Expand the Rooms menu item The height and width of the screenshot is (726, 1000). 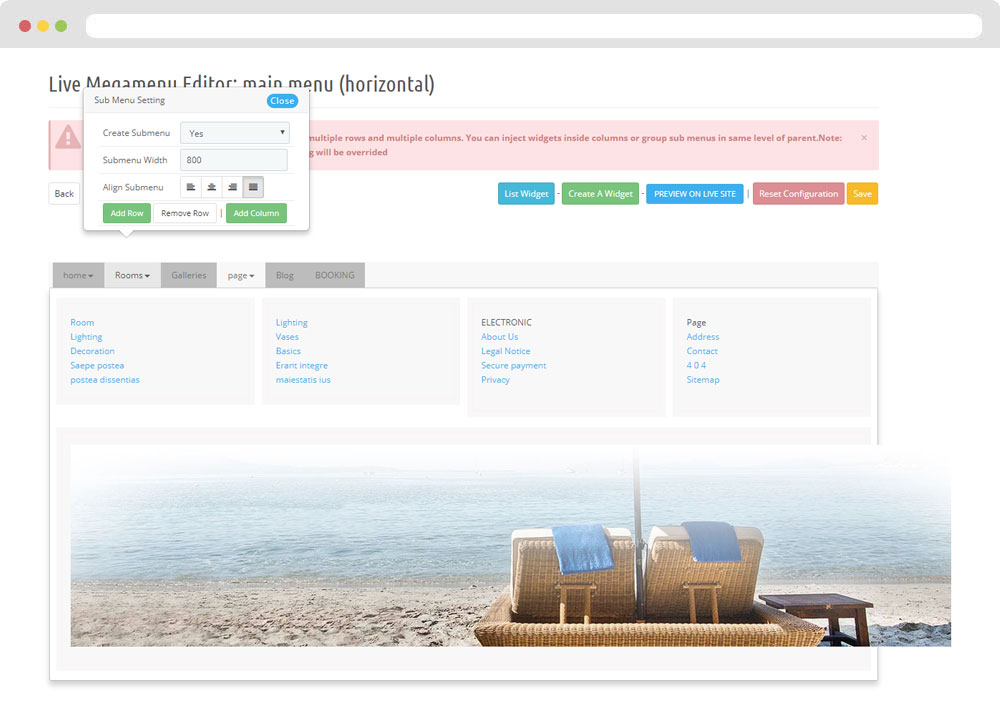pyautogui.click(x=133, y=275)
